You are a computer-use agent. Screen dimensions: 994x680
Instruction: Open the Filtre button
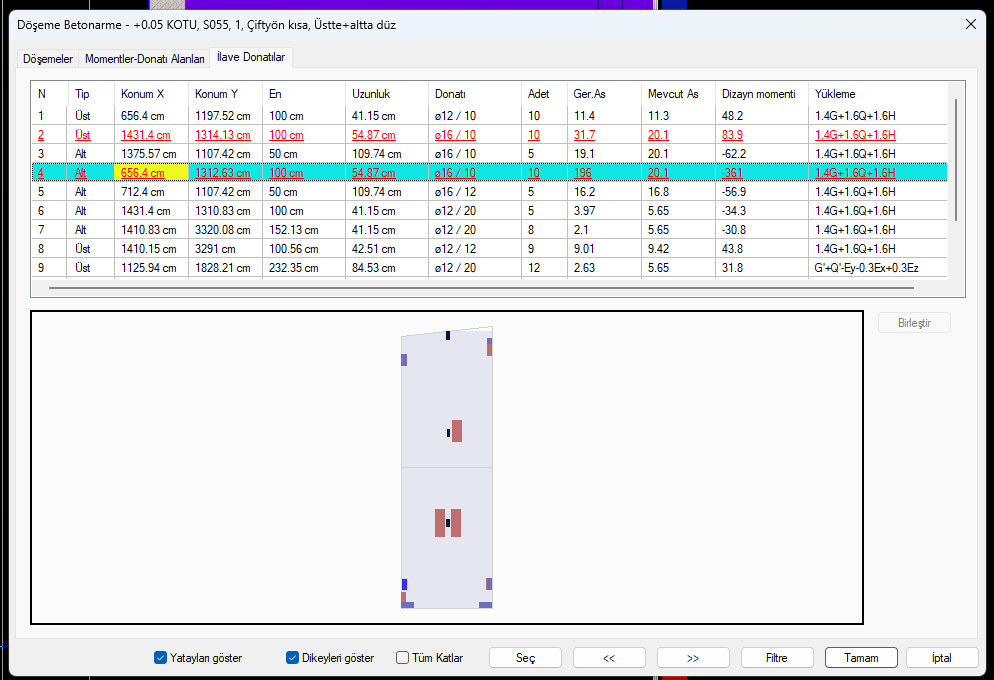tap(777, 658)
